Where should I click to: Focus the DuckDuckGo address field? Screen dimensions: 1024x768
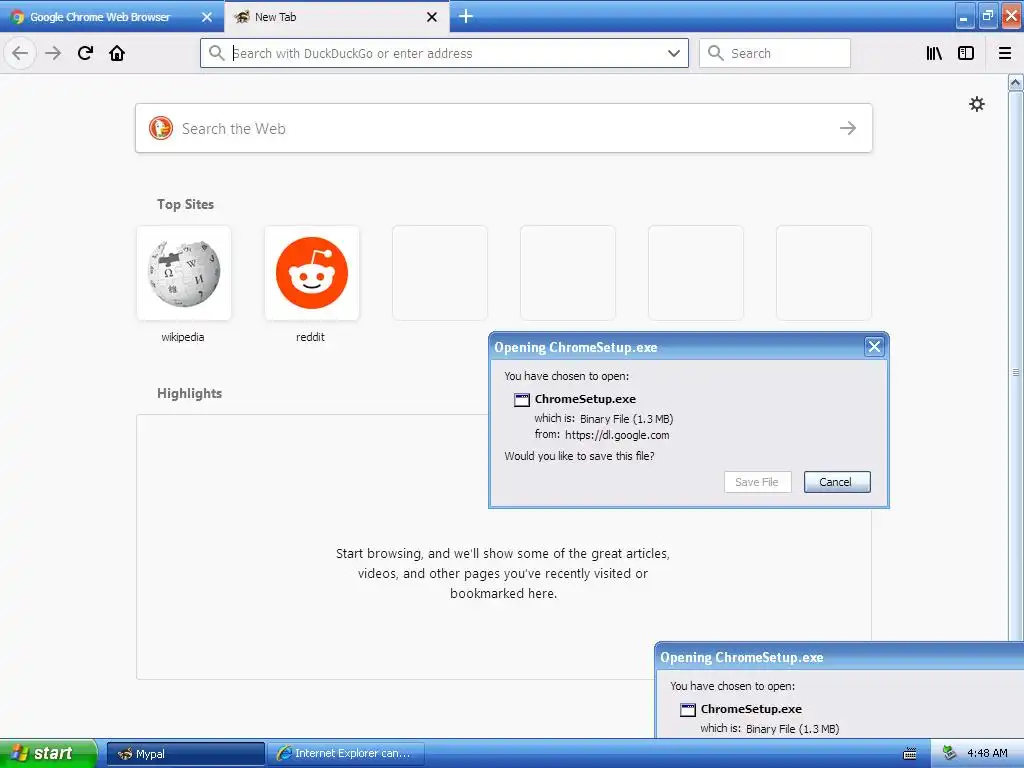pos(444,53)
